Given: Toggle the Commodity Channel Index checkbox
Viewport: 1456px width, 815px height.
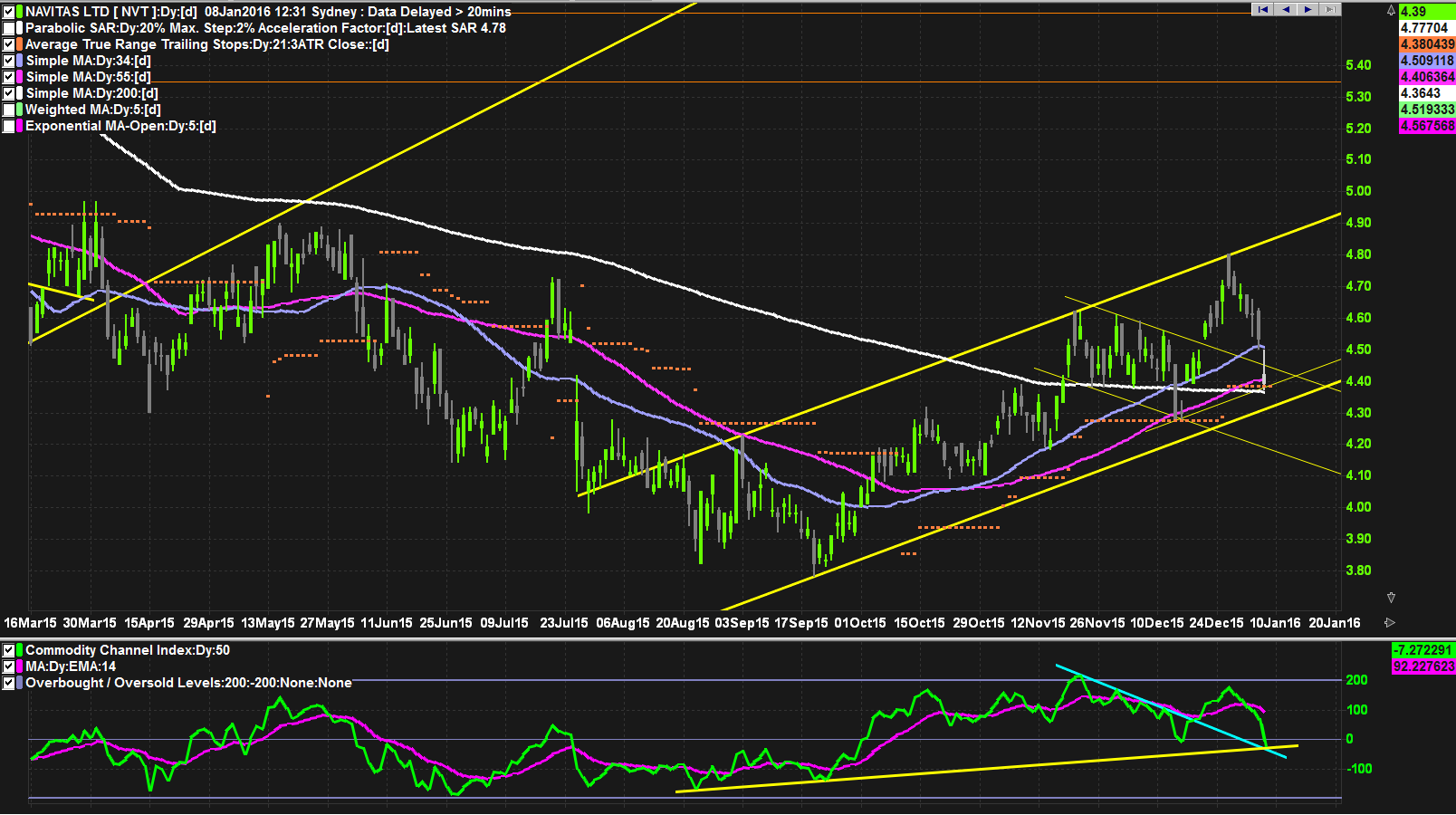Looking at the screenshot, I should tap(8, 650).
